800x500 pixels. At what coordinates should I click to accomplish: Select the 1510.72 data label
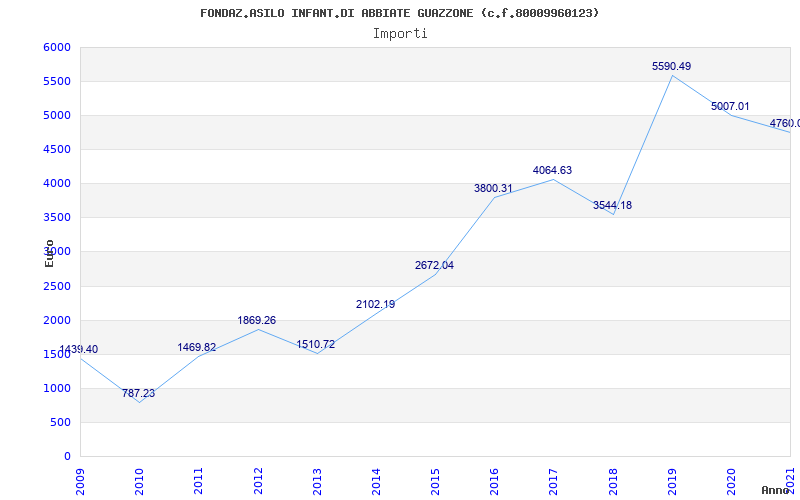316,344
